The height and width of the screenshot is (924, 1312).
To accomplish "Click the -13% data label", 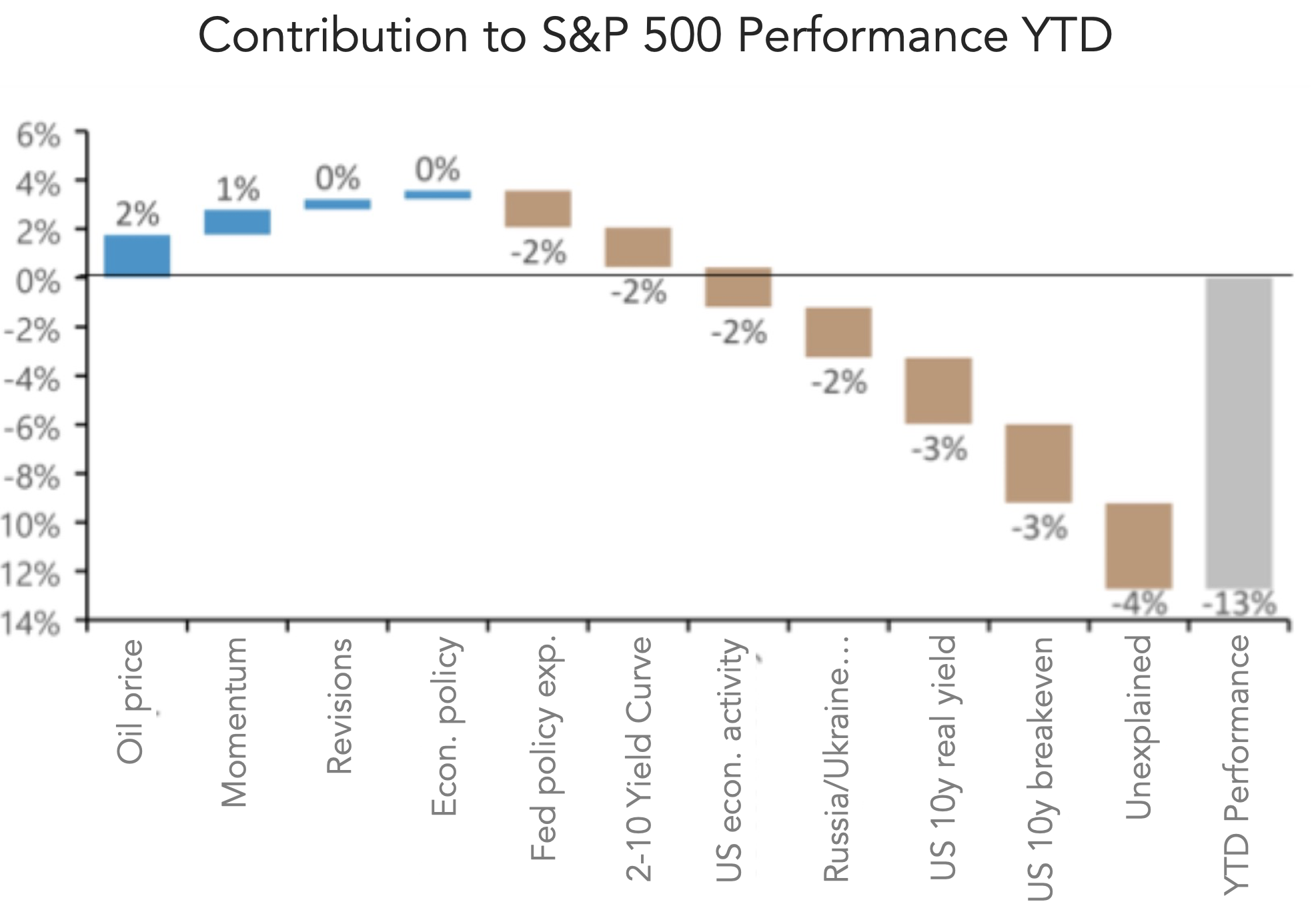I will click(1239, 604).
